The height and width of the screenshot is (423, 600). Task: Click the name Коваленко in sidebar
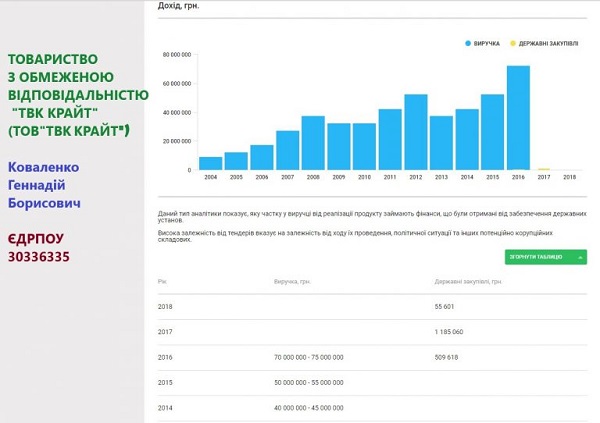44,167
